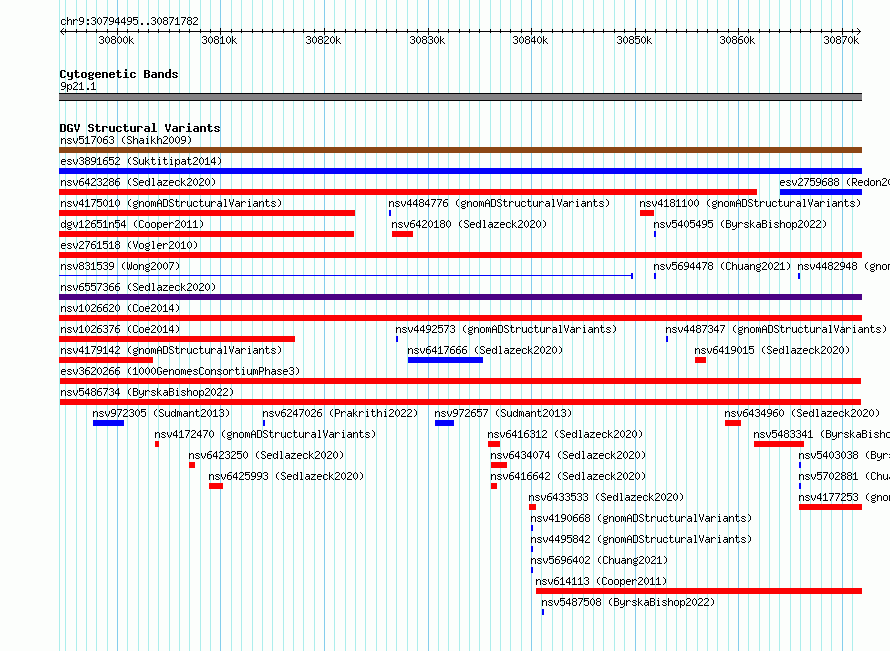The image size is (890, 651).
Task: Open nsv5487508 (ByrskaBishop2022) label
Action: (628, 602)
